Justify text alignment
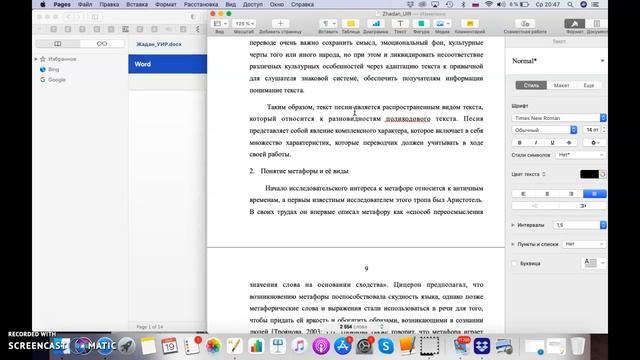 [595, 194]
